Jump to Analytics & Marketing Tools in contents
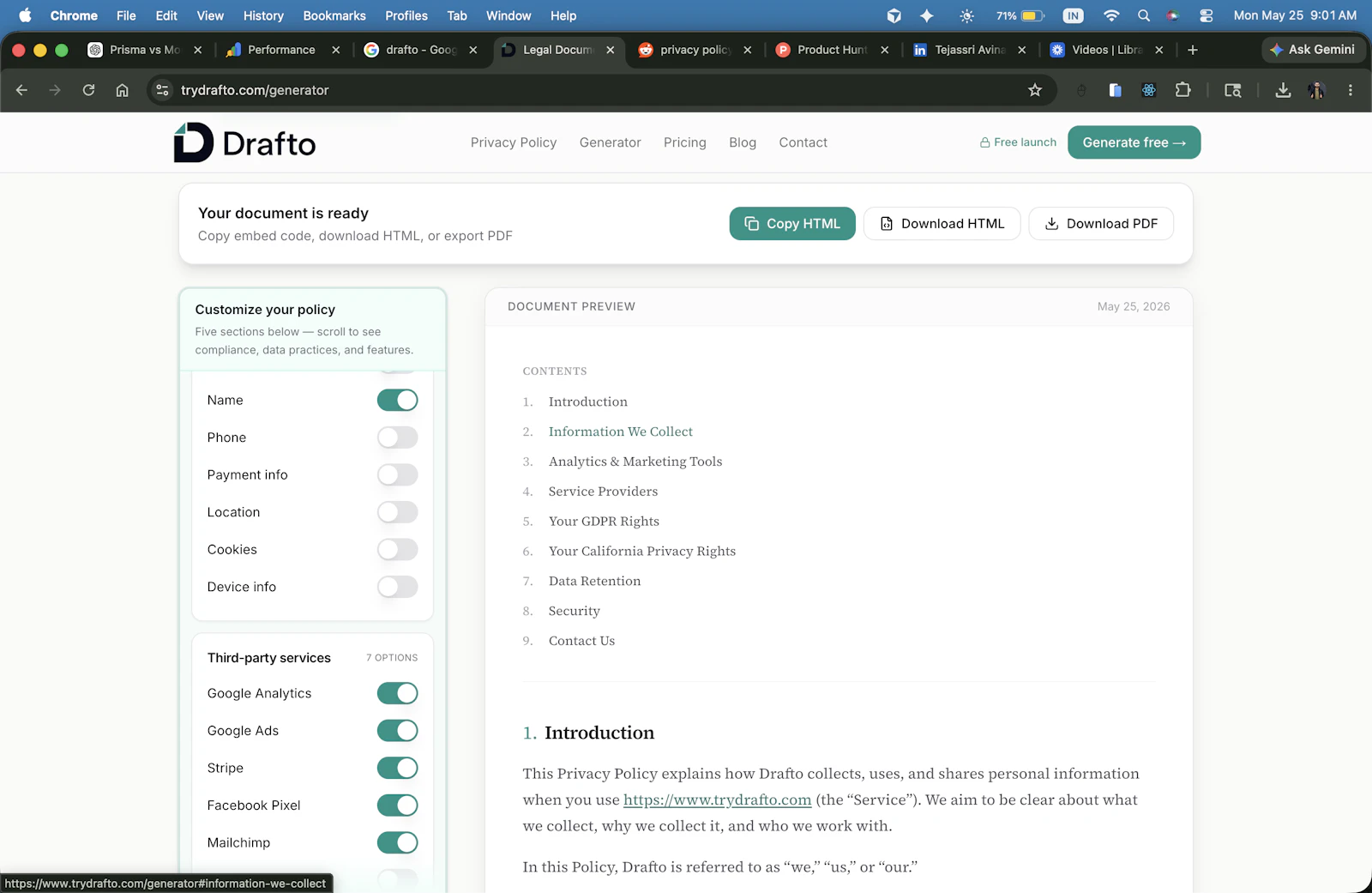 click(635, 462)
